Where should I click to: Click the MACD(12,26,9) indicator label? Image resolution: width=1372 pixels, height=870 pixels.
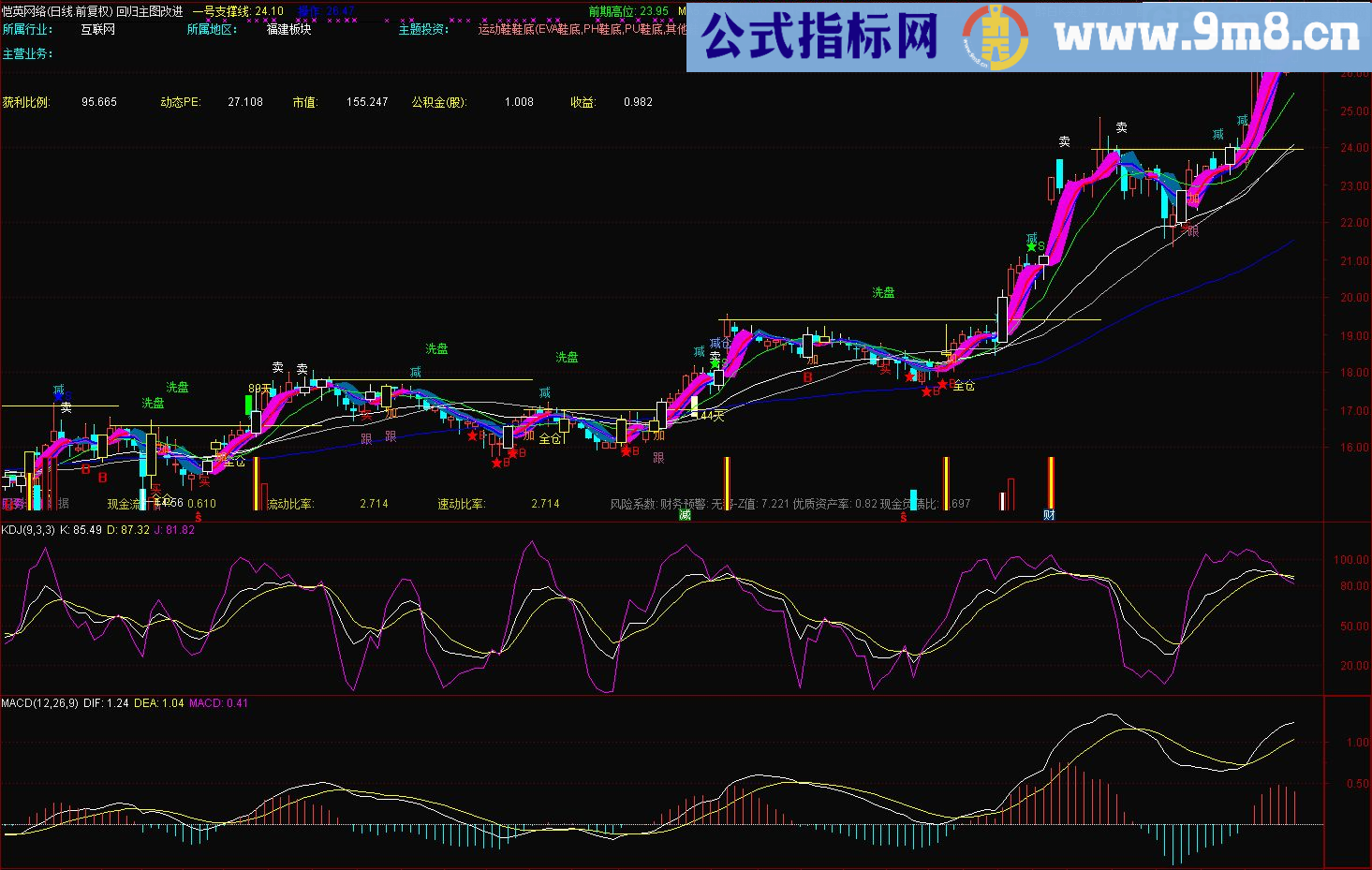(x=39, y=703)
